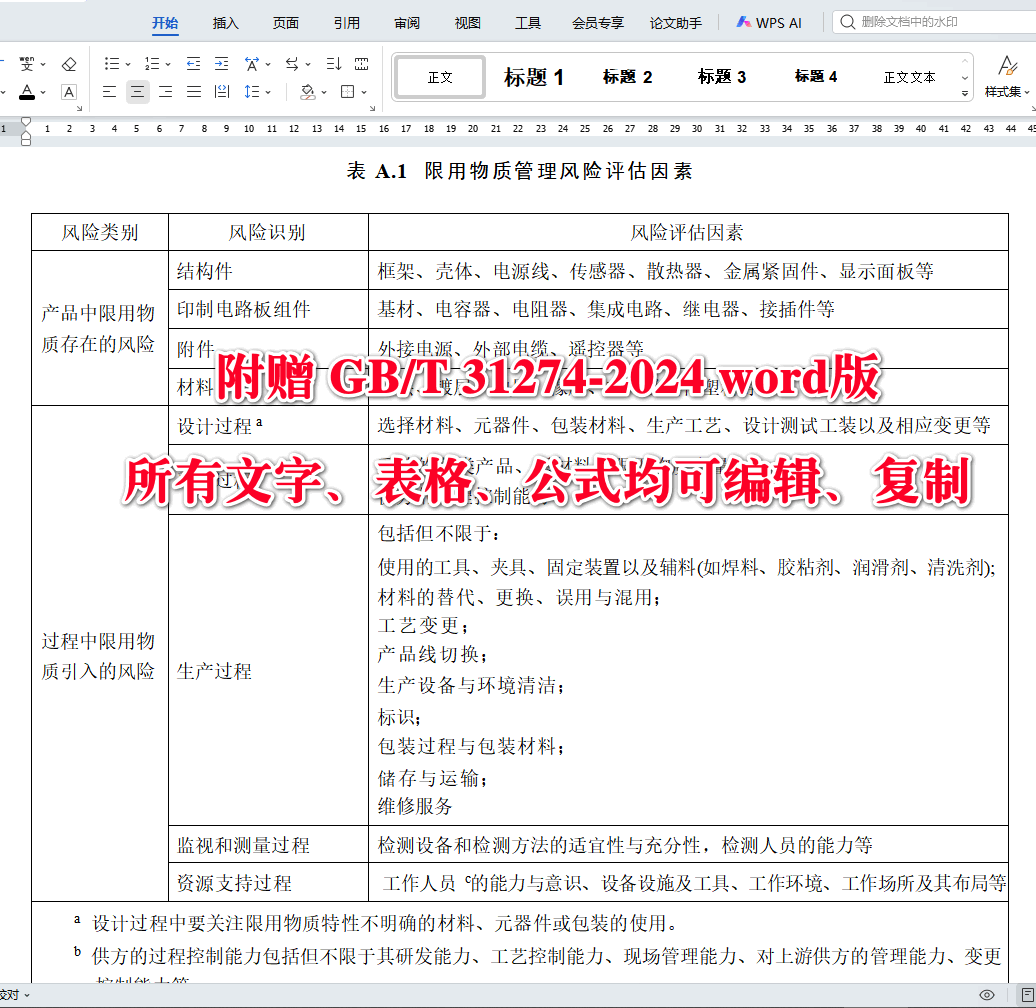Expand the full styles gallery
This screenshot has width=1036, height=1008.
point(965,94)
